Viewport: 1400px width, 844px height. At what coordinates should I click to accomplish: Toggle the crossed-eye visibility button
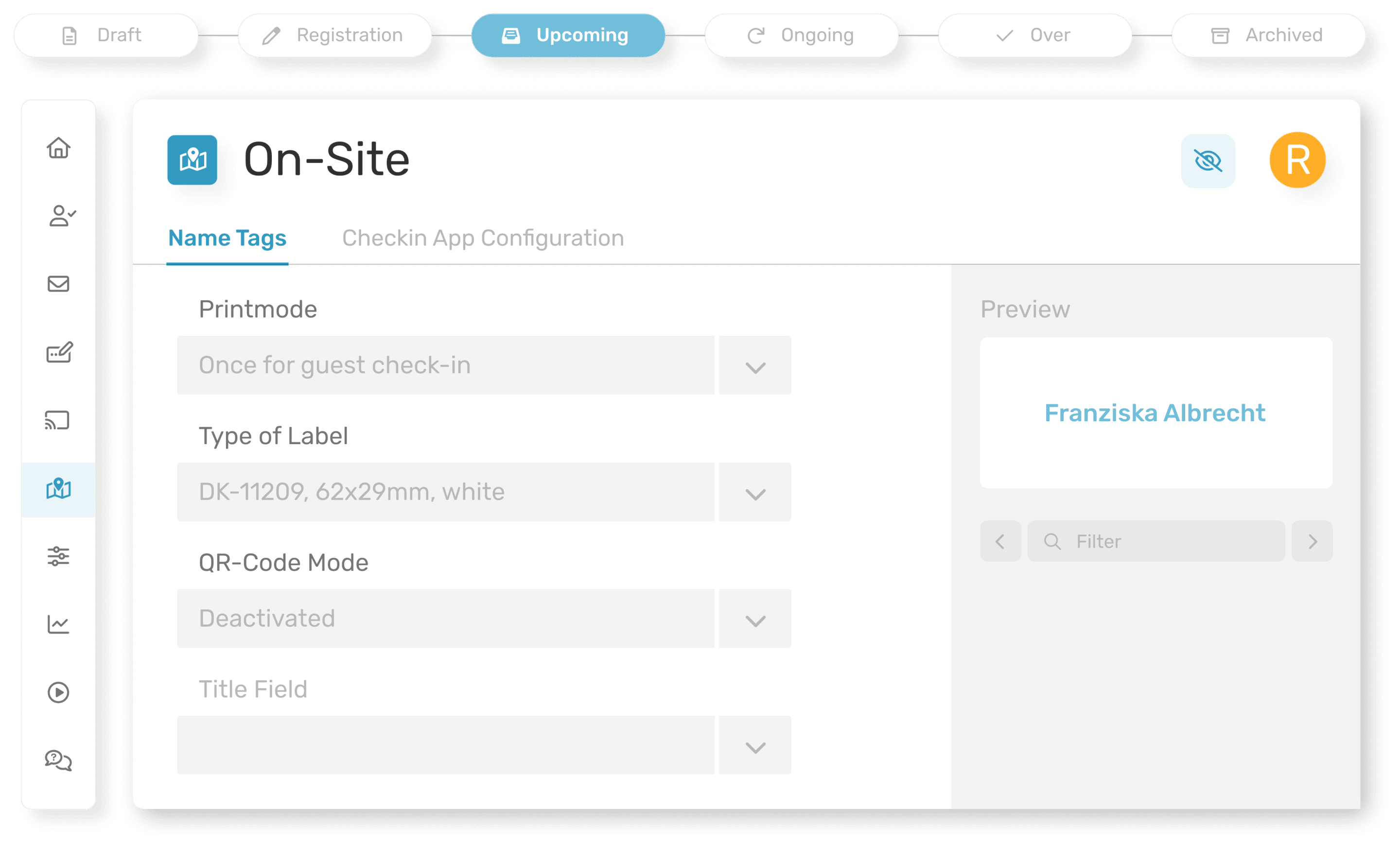[x=1208, y=161]
